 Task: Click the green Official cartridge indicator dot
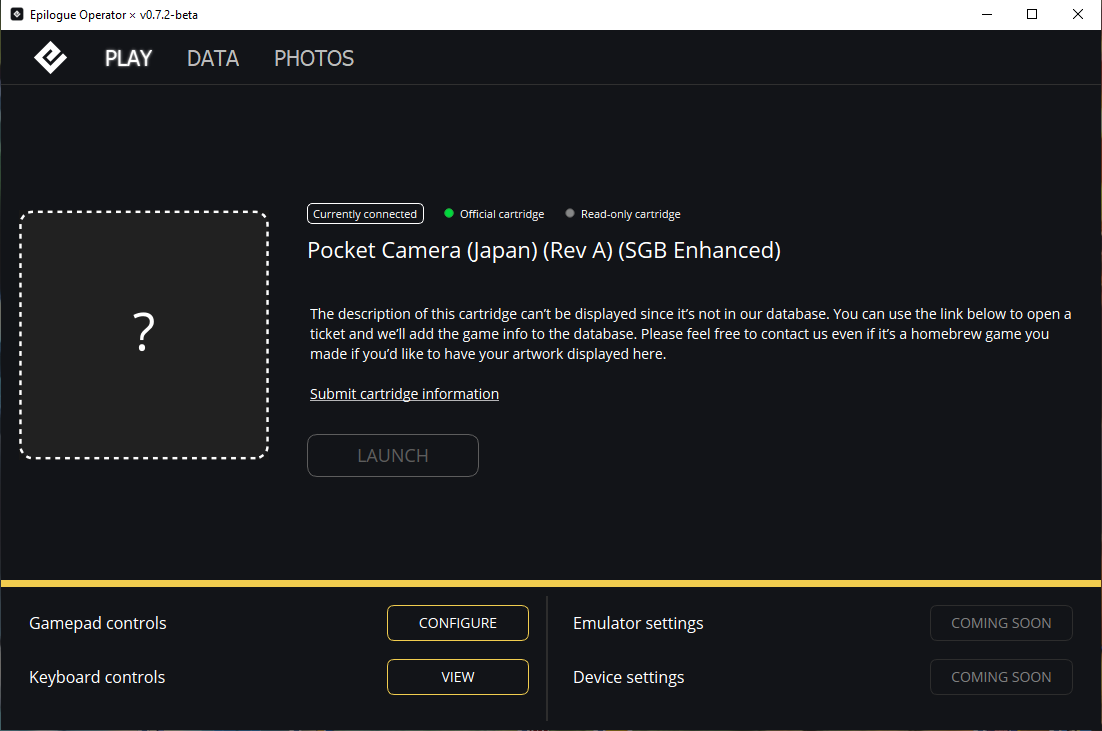(448, 213)
